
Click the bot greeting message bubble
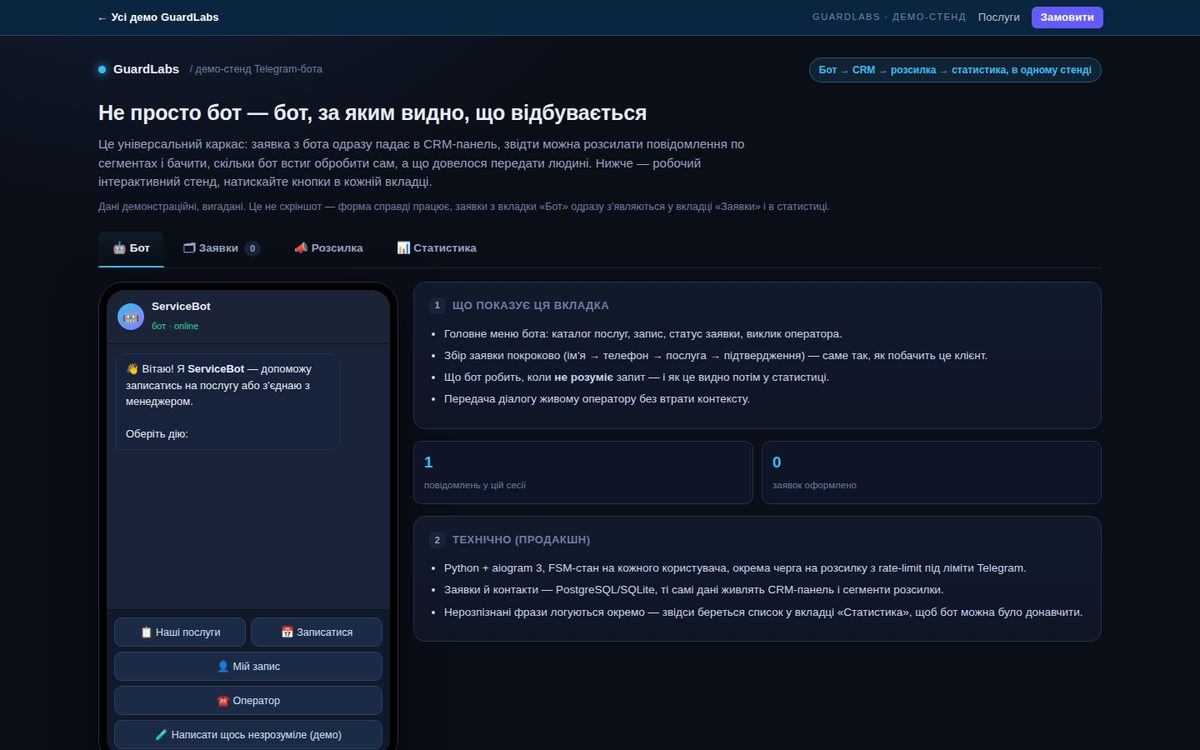tap(228, 401)
